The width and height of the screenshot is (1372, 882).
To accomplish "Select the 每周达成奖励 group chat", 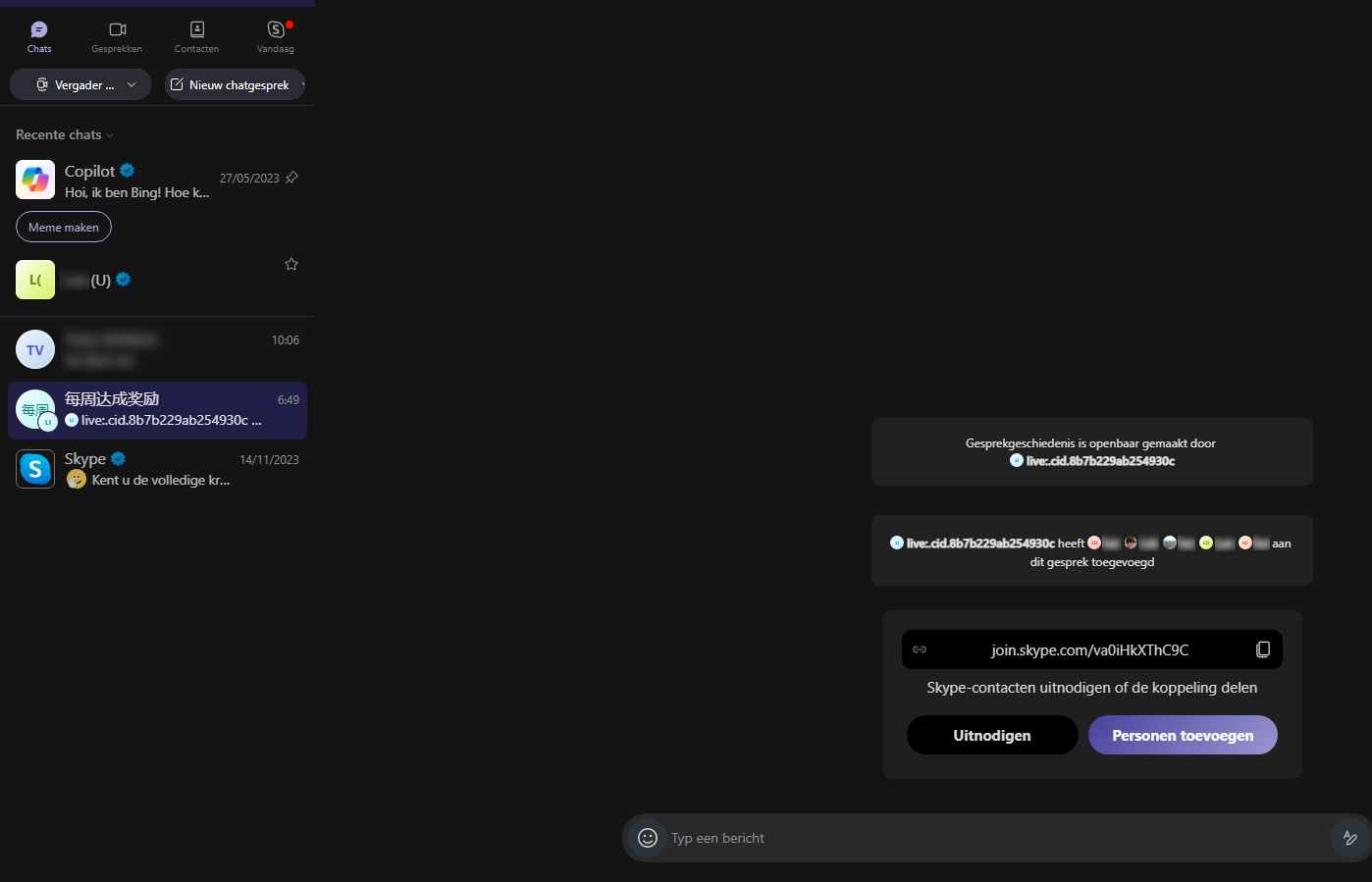I will click(157, 409).
